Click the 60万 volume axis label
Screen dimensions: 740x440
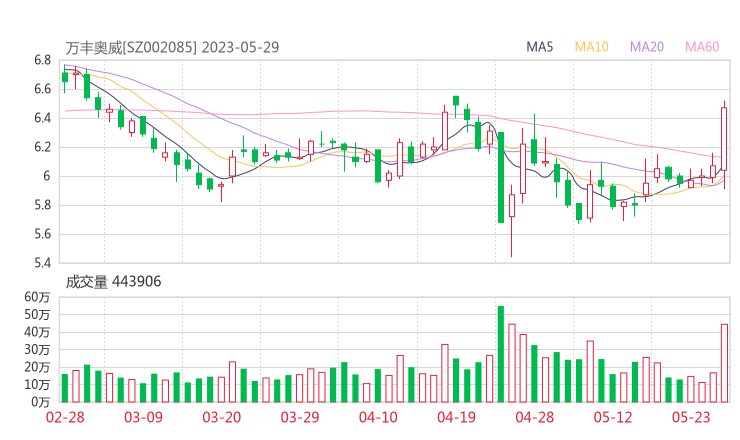click(37, 297)
